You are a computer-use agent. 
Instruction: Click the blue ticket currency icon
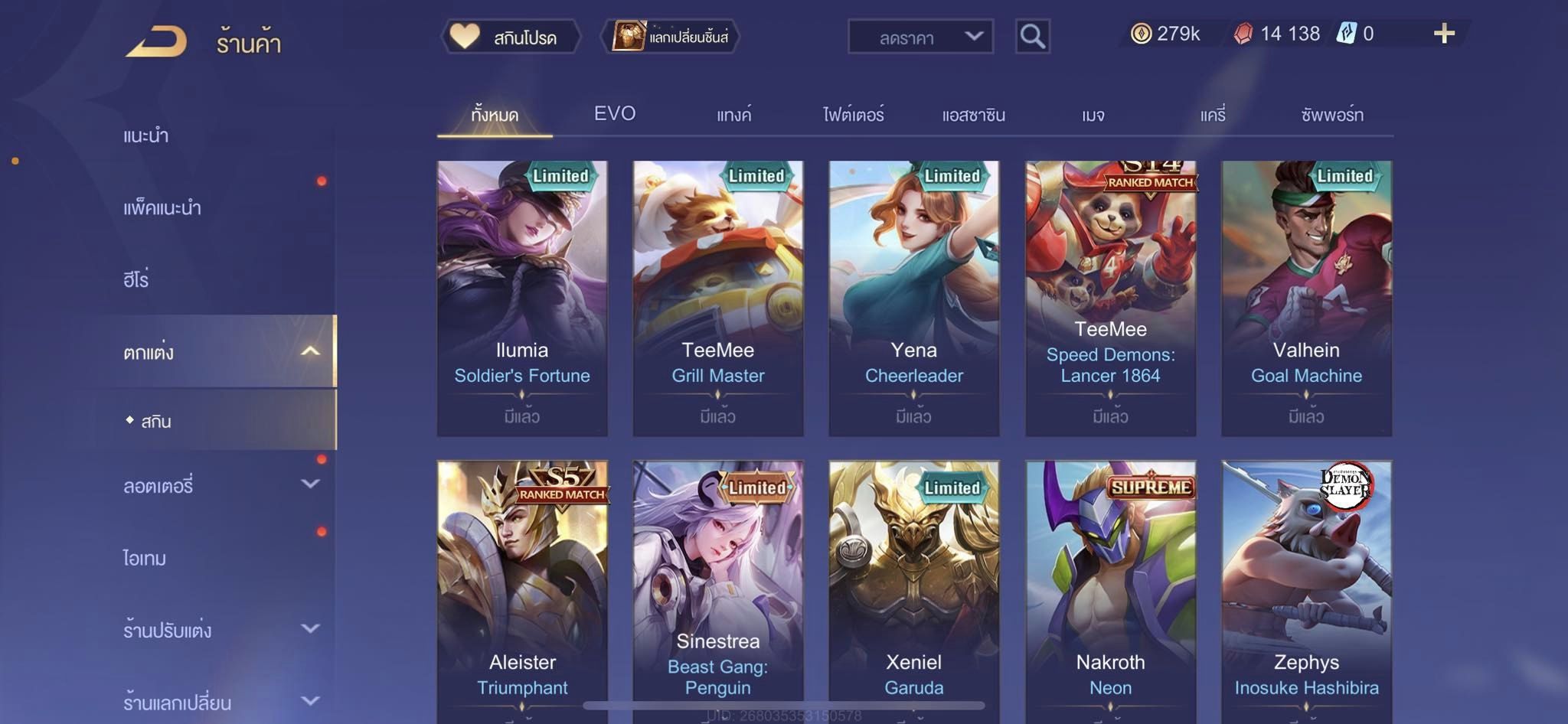pos(1346,34)
